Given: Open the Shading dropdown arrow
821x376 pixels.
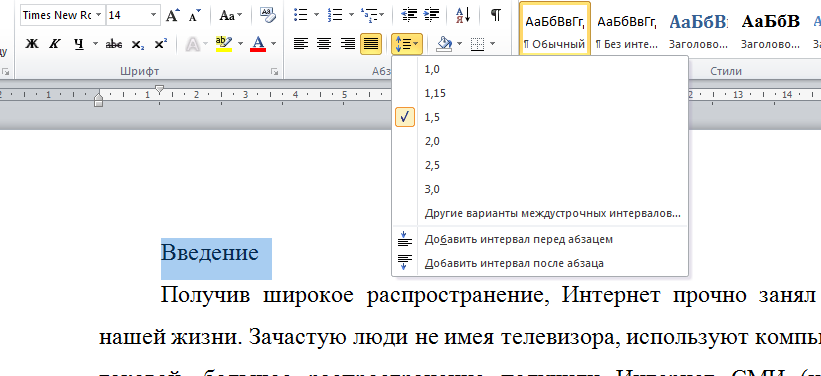Looking at the screenshot, I should tap(460, 44).
